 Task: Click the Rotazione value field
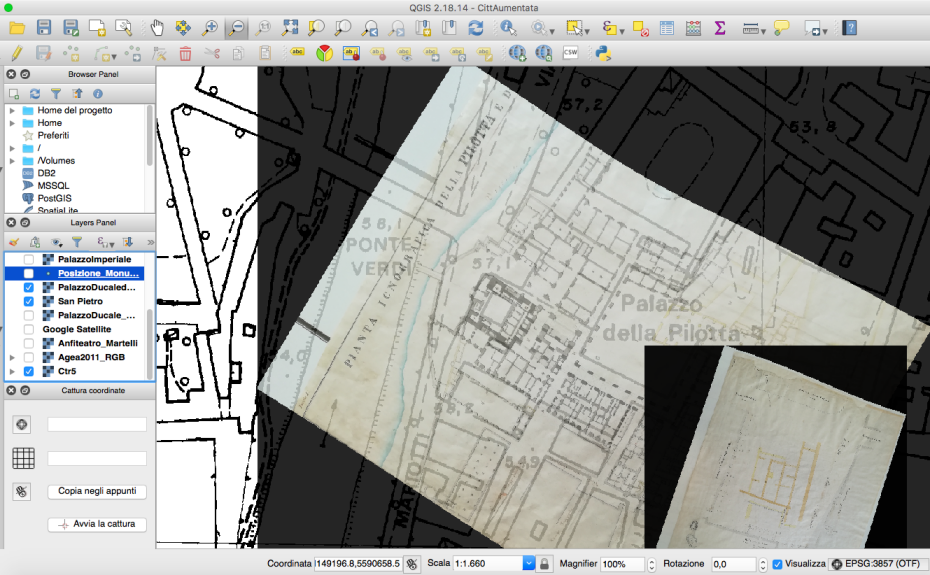click(734, 564)
